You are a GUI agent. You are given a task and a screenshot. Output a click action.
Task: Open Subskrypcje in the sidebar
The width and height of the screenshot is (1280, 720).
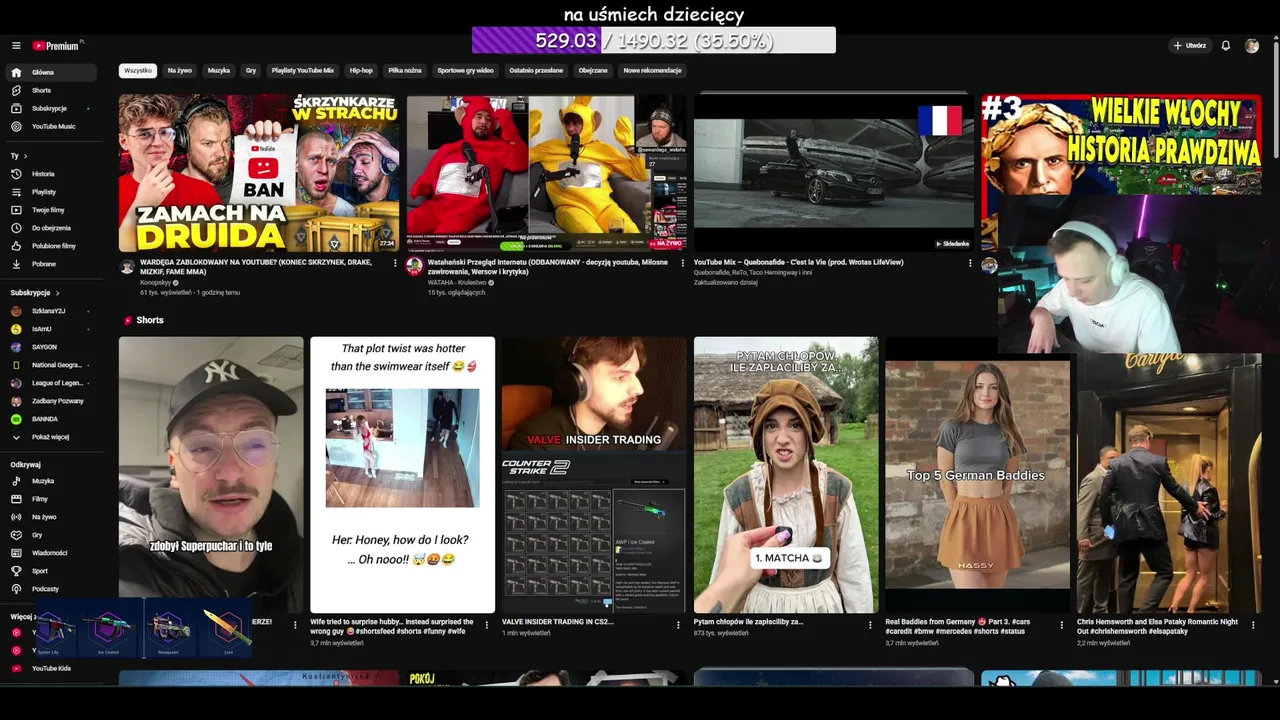coord(52,109)
